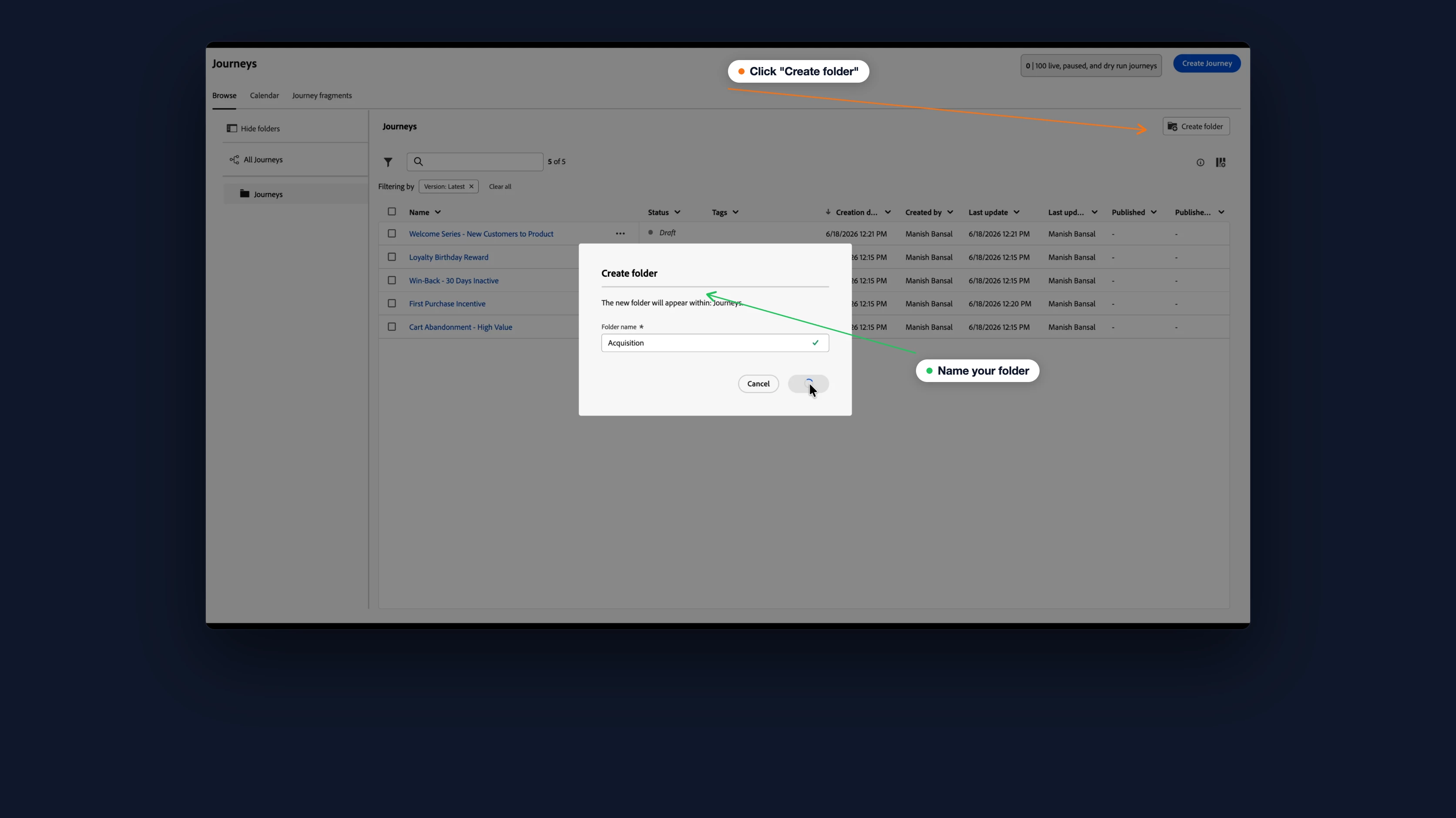Click the filter funnel icon
The height and width of the screenshot is (818, 1456).
[388, 162]
